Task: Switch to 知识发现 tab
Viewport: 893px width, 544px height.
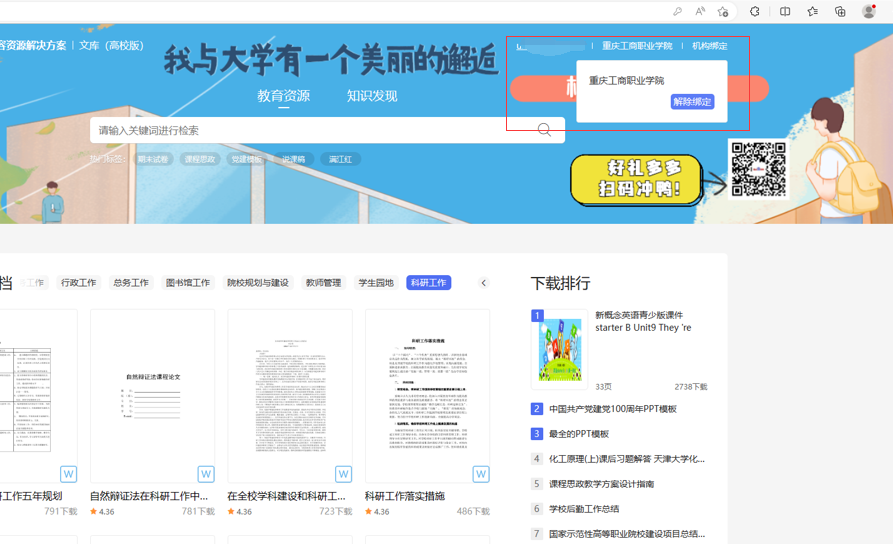Action: pos(372,96)
